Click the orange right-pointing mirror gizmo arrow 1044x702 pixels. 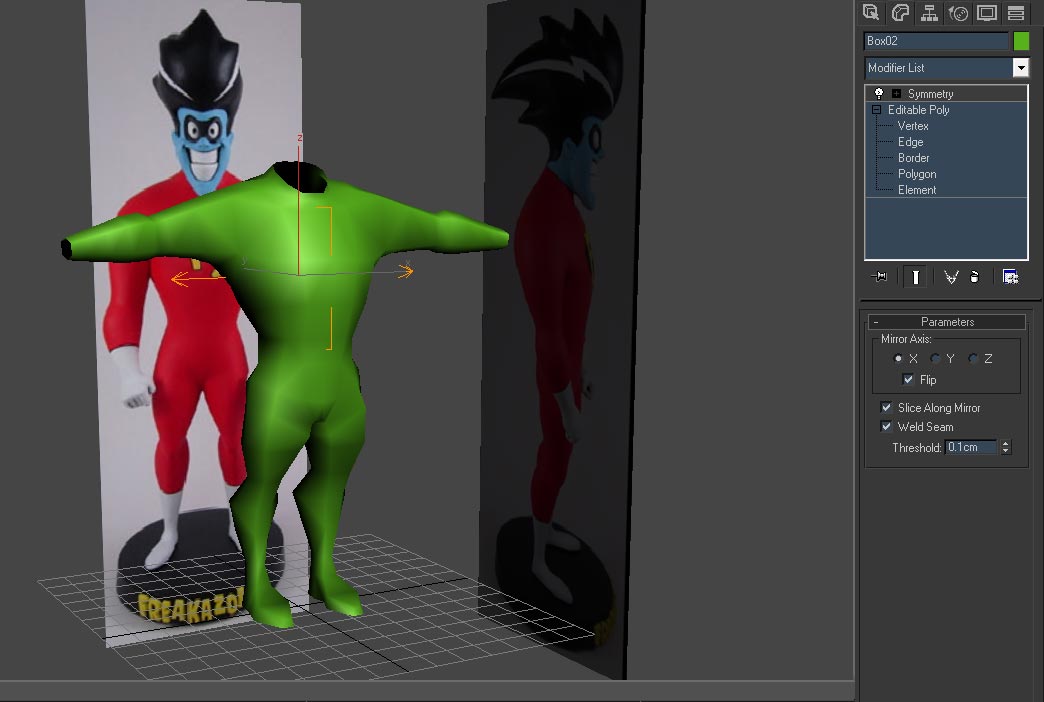point(405,271)
